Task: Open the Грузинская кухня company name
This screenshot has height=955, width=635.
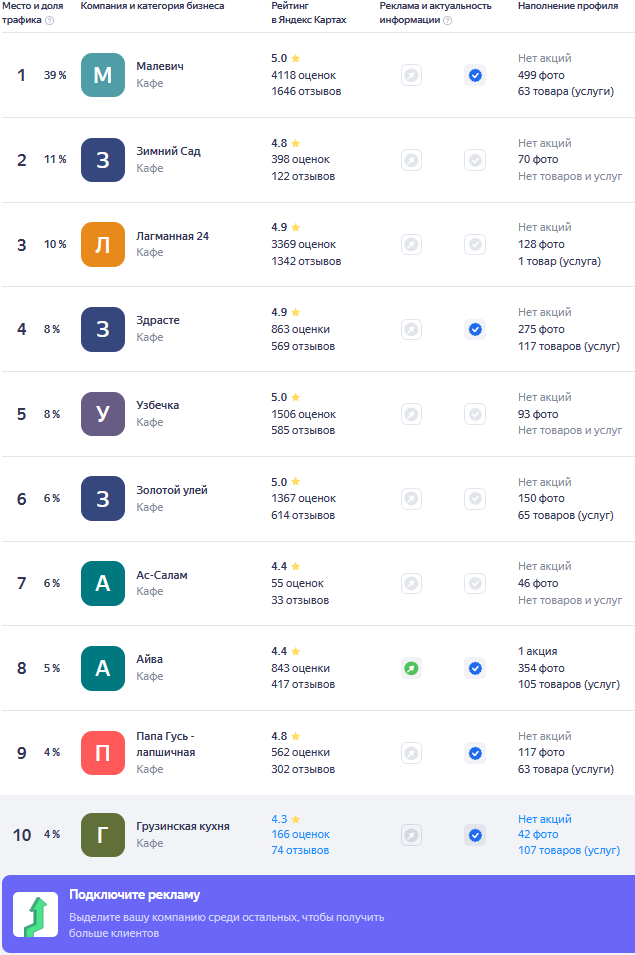Action: click(x=183, y=826)
